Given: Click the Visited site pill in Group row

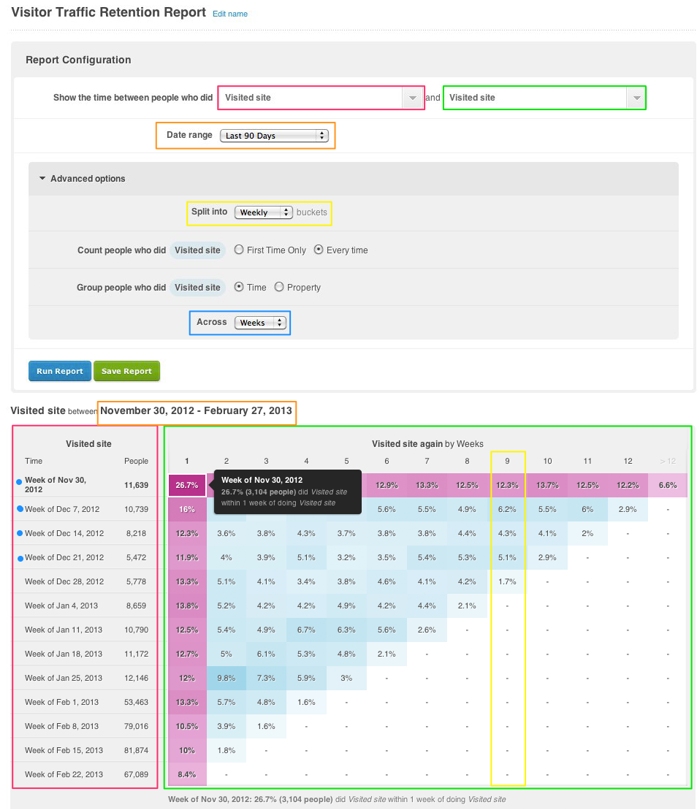Looking at the screenshot, I should coord(198,287).
